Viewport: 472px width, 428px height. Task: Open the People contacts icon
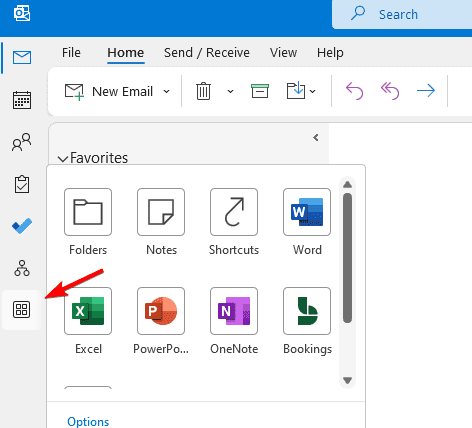click(22, 142)
